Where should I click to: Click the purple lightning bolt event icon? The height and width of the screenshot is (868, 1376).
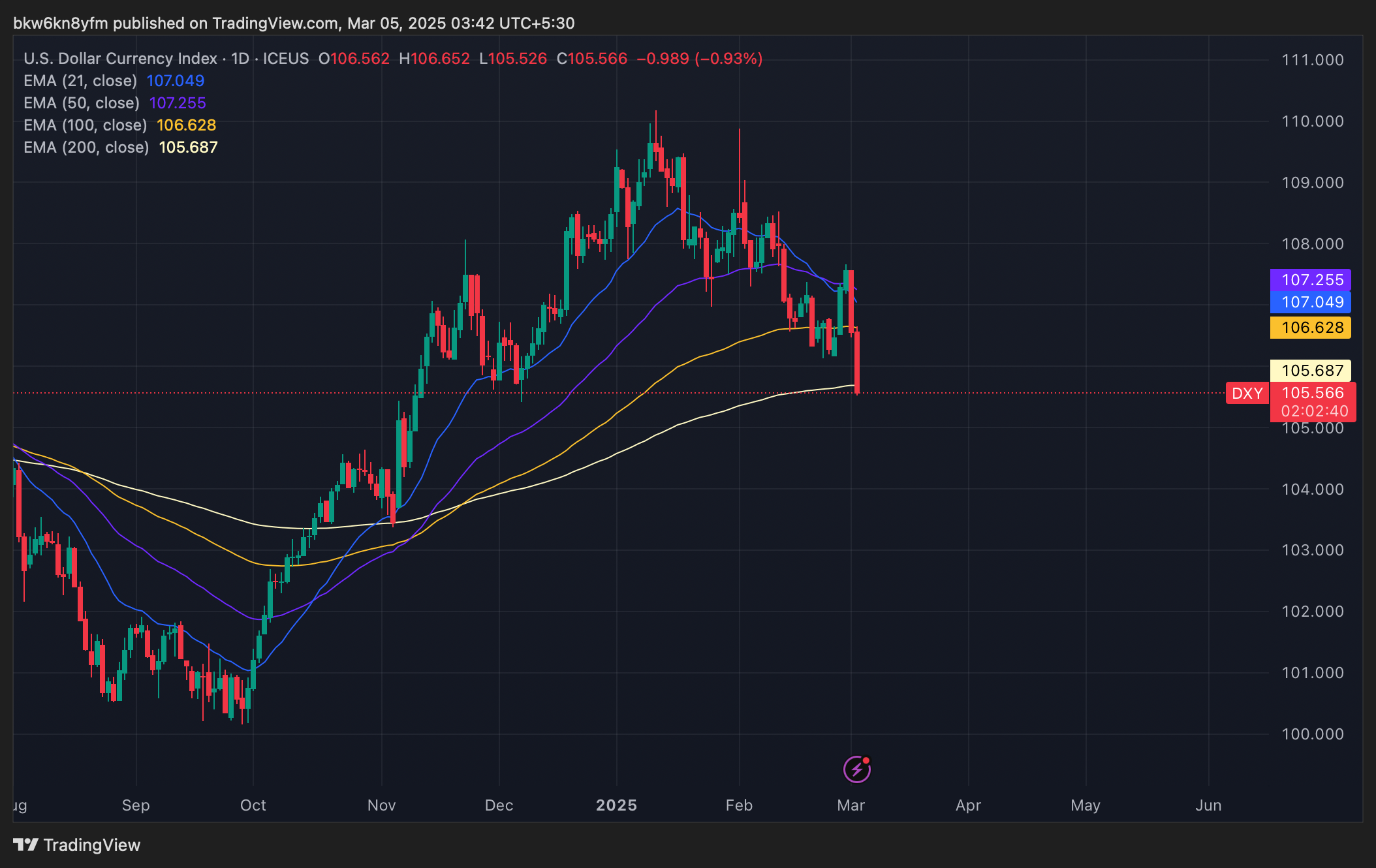click(x=856, y=769)
